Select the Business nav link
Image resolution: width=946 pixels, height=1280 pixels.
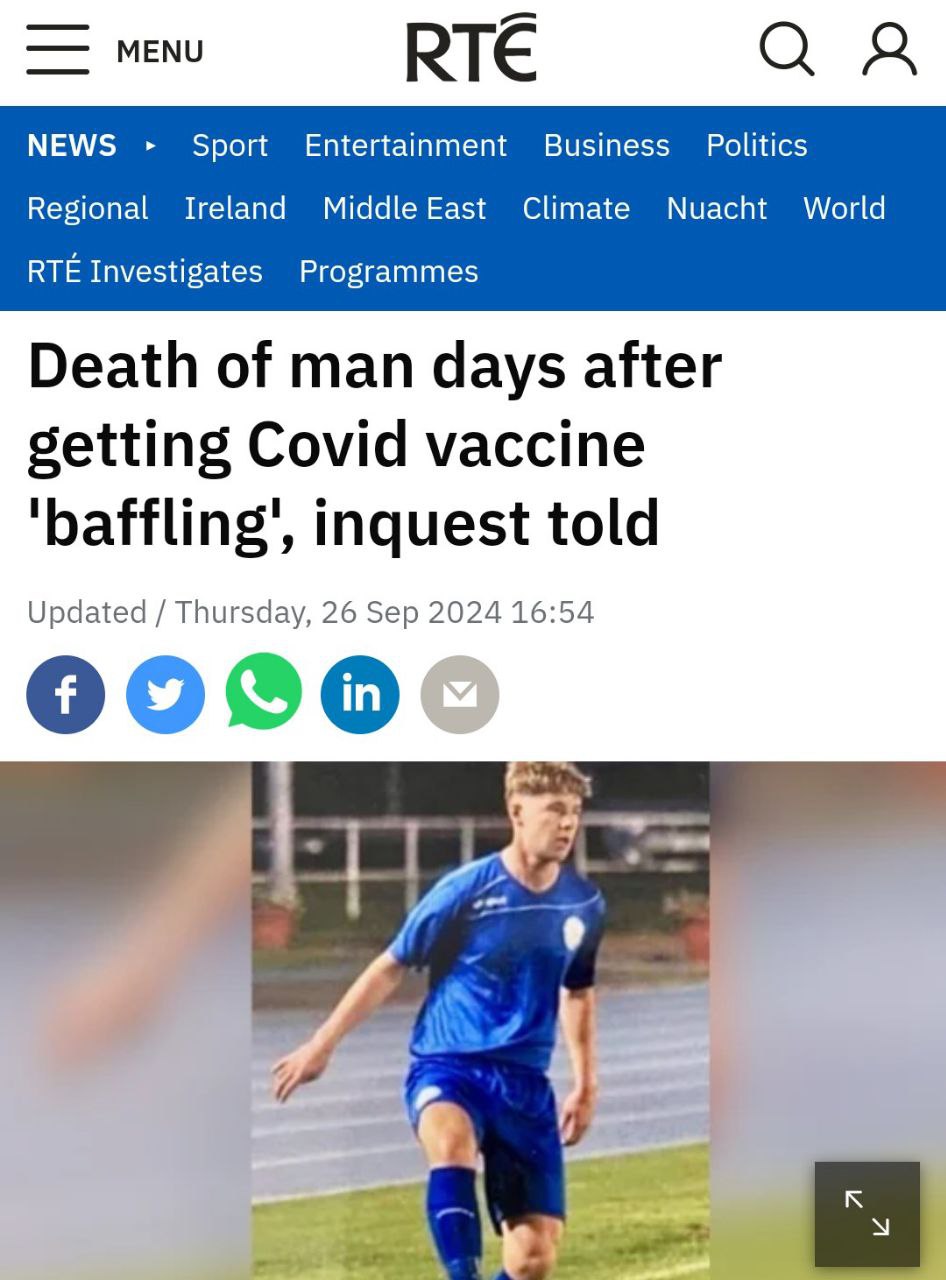[x=607, y=146]
